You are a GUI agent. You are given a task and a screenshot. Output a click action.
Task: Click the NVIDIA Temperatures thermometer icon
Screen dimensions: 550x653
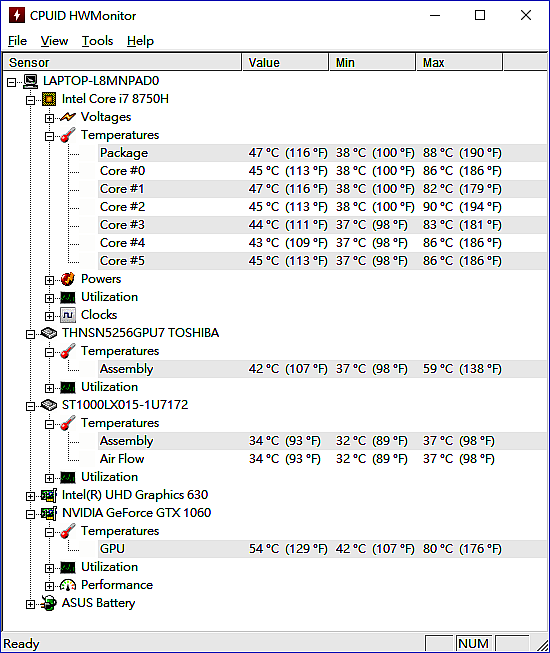(68, 531)
